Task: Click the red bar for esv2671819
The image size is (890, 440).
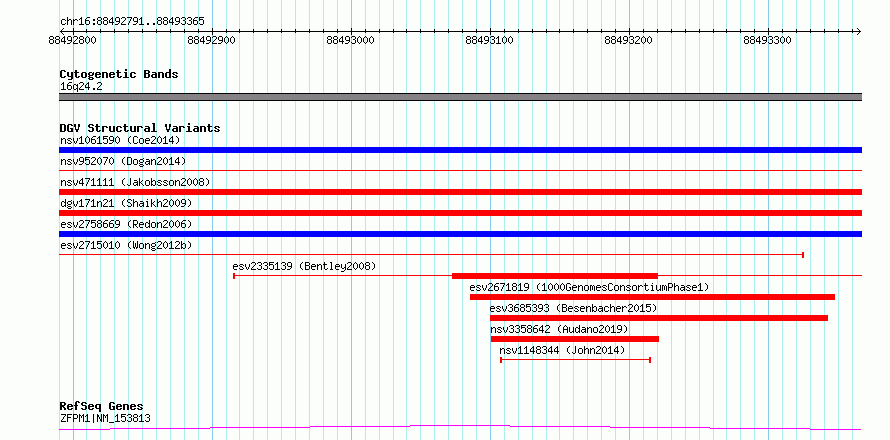Action: 652,297
